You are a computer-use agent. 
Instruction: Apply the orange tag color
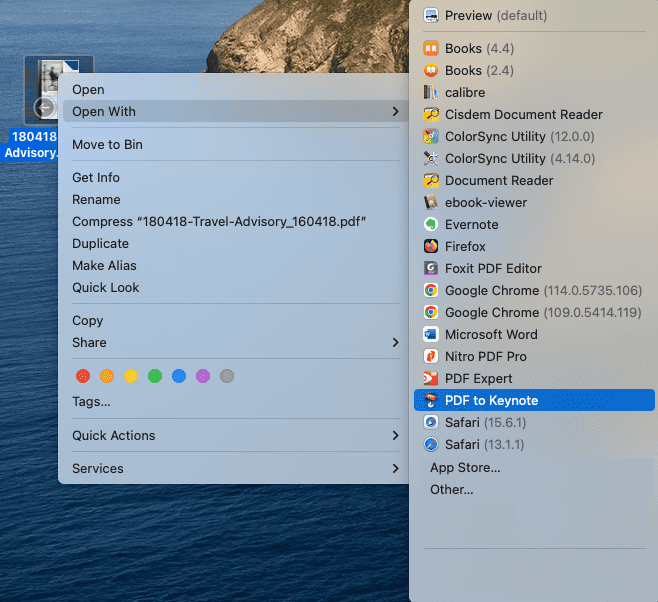[107, 376]
